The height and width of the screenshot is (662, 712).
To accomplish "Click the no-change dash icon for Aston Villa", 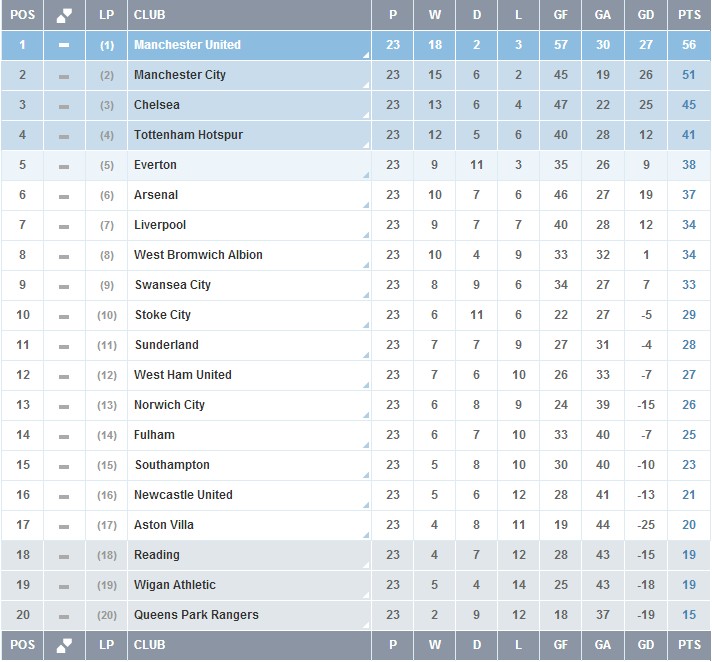I will tap(64, 525).
